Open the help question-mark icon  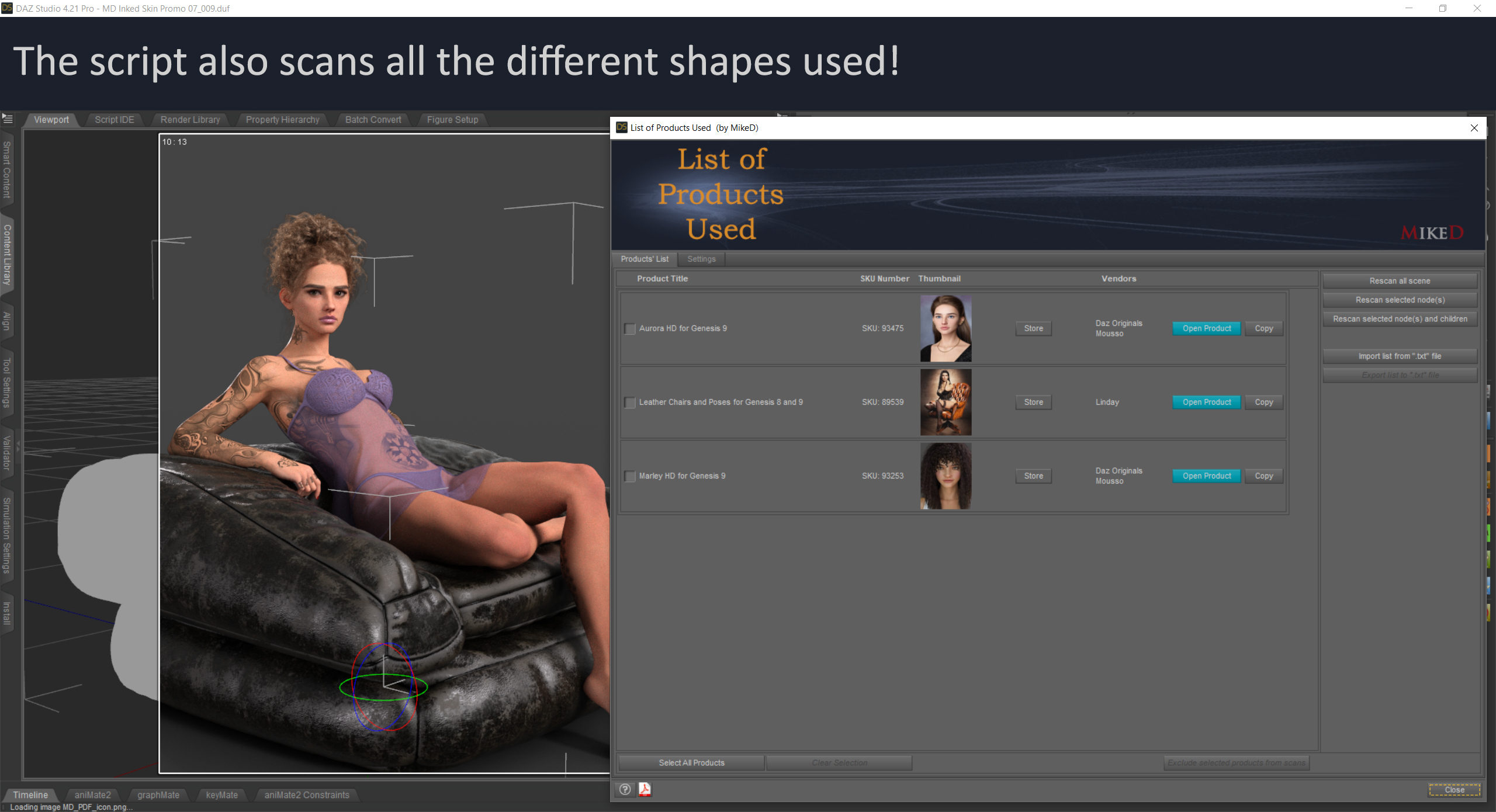pos(625,789)
